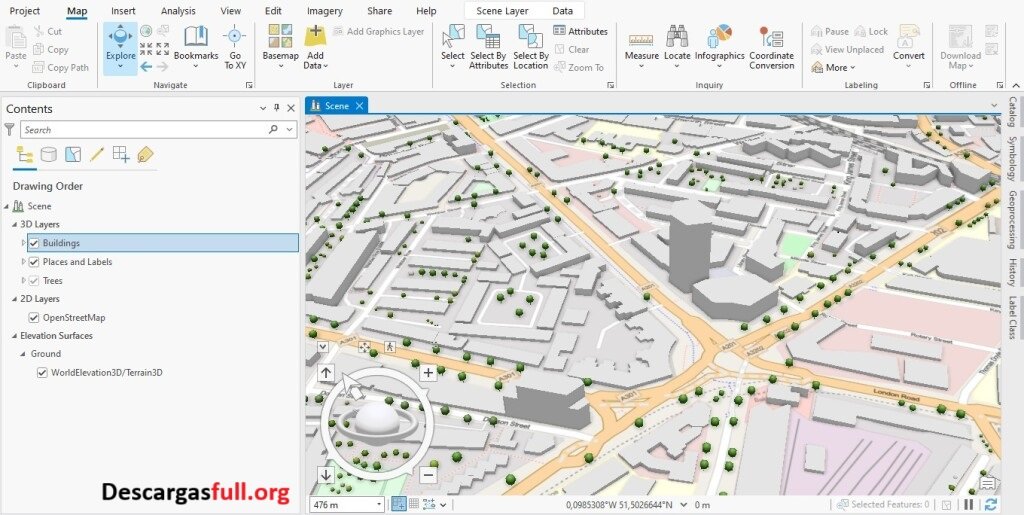Collapse the 3D Layers group
This screenshot has height=515, width=1024.
[x=14, y=225]
